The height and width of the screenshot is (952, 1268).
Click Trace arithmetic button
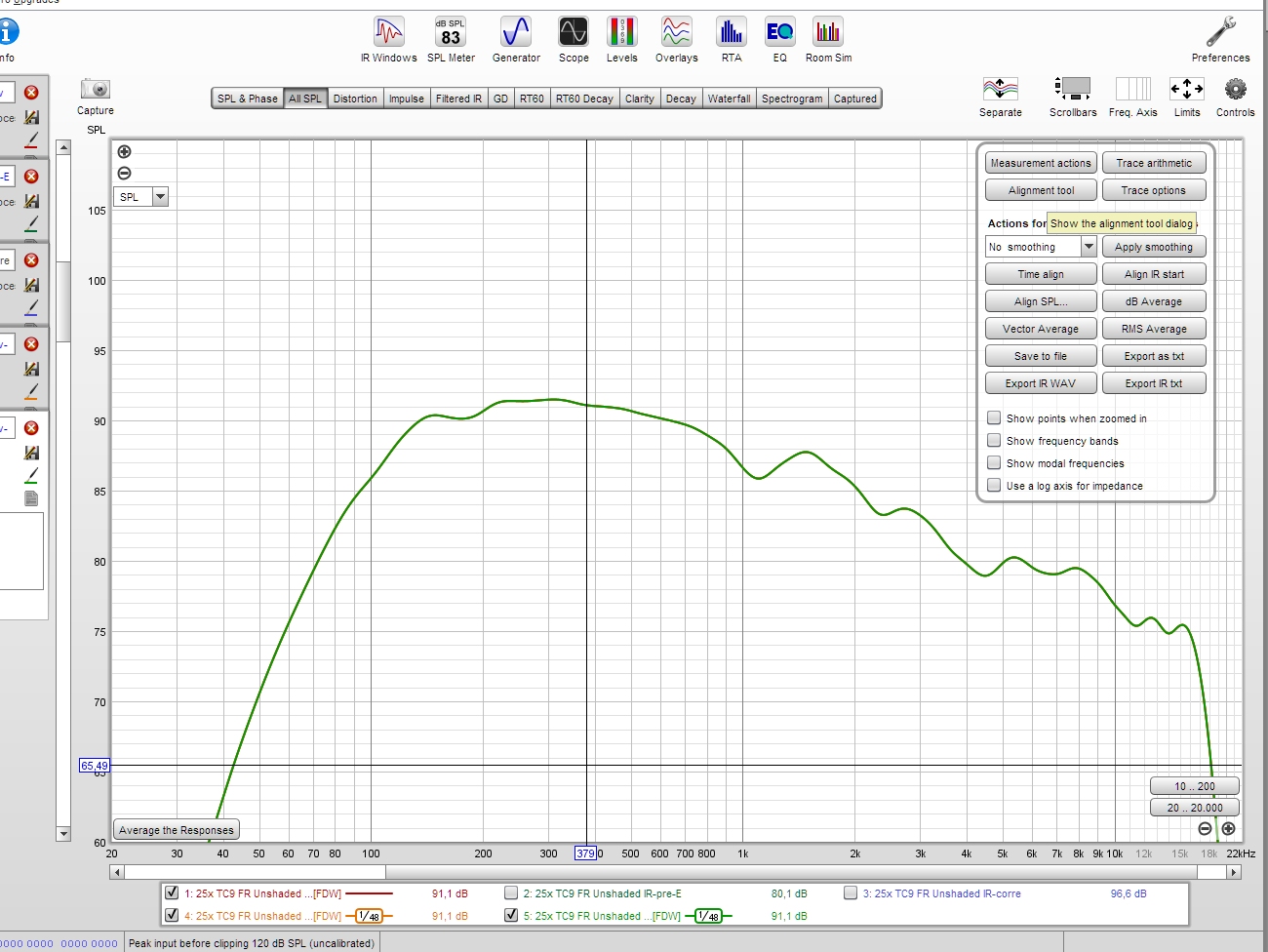pos(1154,163)
